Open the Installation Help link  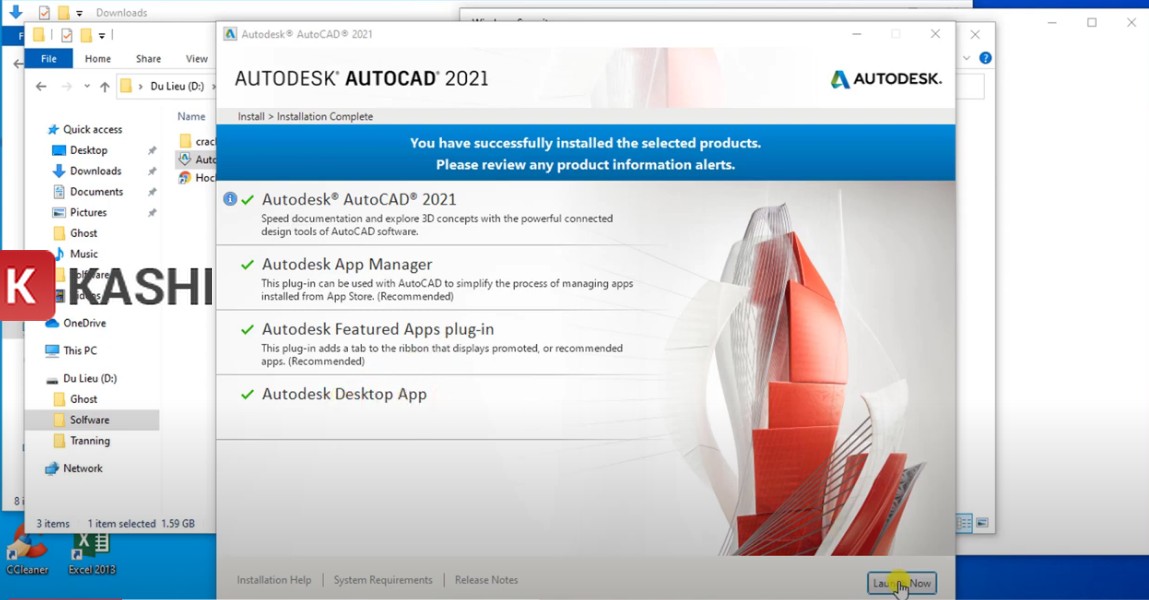pos(274,580)
